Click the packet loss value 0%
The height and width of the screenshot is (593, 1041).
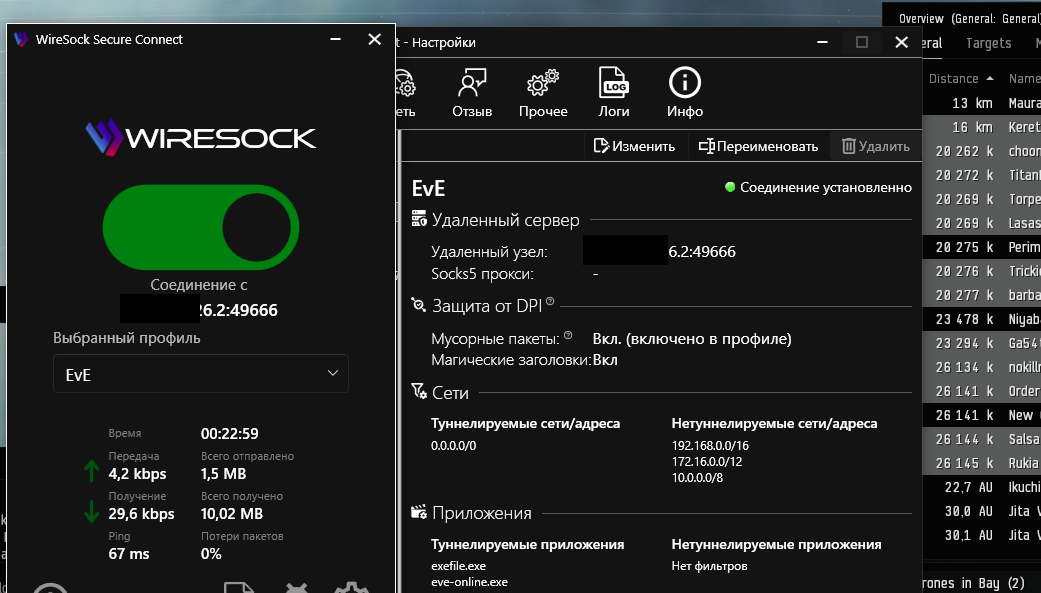tap(211, 553)
